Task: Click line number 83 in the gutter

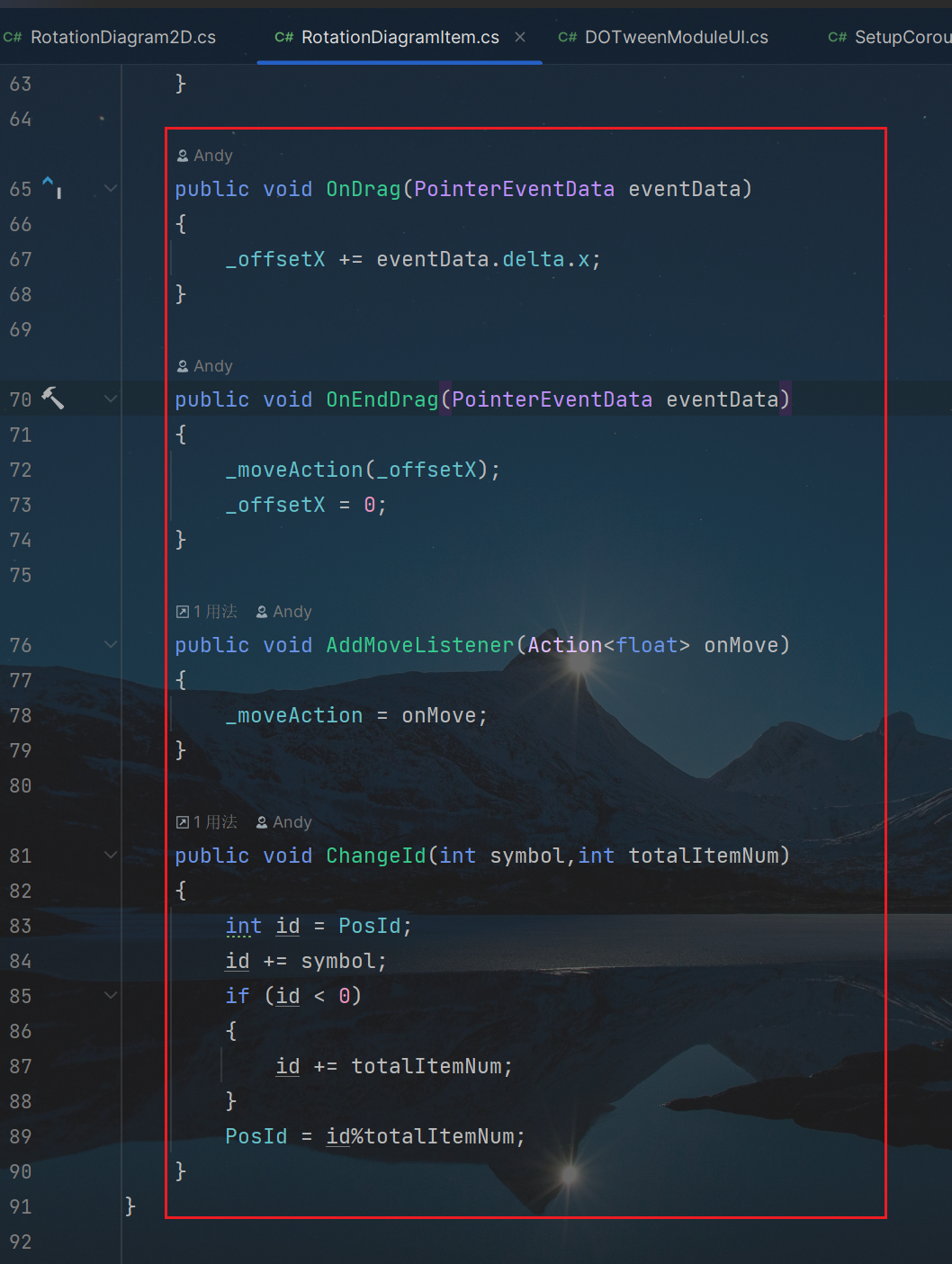Action: (x=21, y=926)
